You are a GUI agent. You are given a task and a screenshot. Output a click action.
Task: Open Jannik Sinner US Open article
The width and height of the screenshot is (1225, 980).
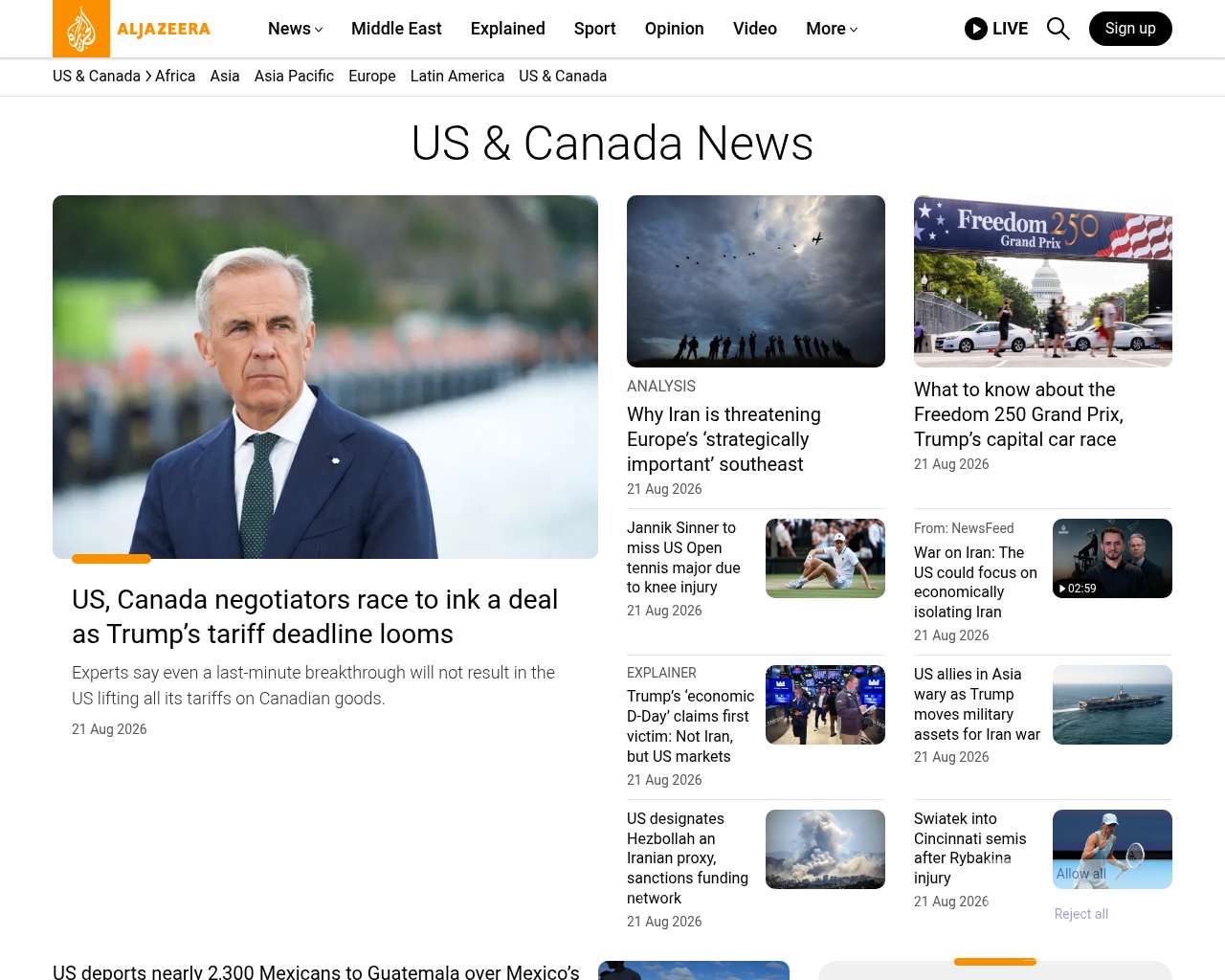tap(683, 557)
